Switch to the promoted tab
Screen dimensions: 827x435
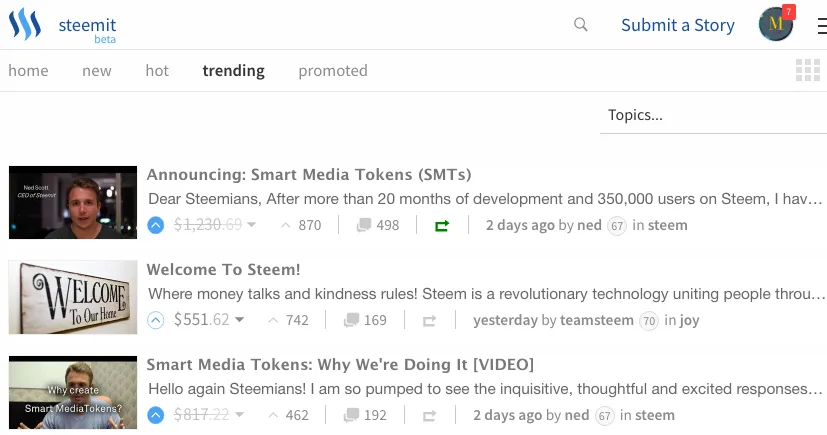coord(333,71)
